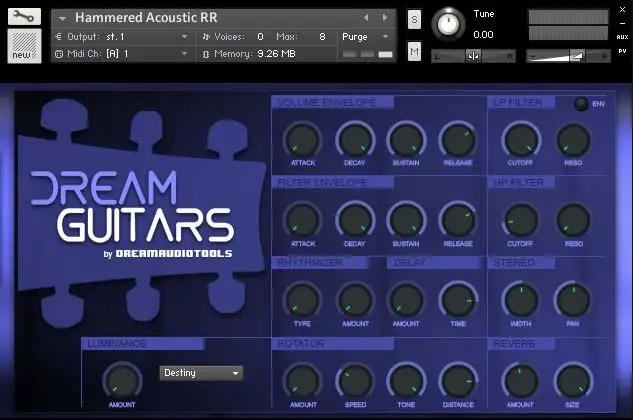Click the Volume Envelope Attack knob
The height and width of the screenshot is (420, 633).
click(302, 140)
